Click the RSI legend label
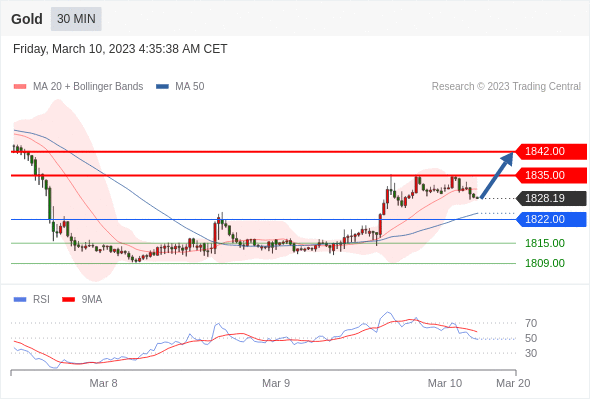This screenshot has width=590, height=400. pos(41,300)
